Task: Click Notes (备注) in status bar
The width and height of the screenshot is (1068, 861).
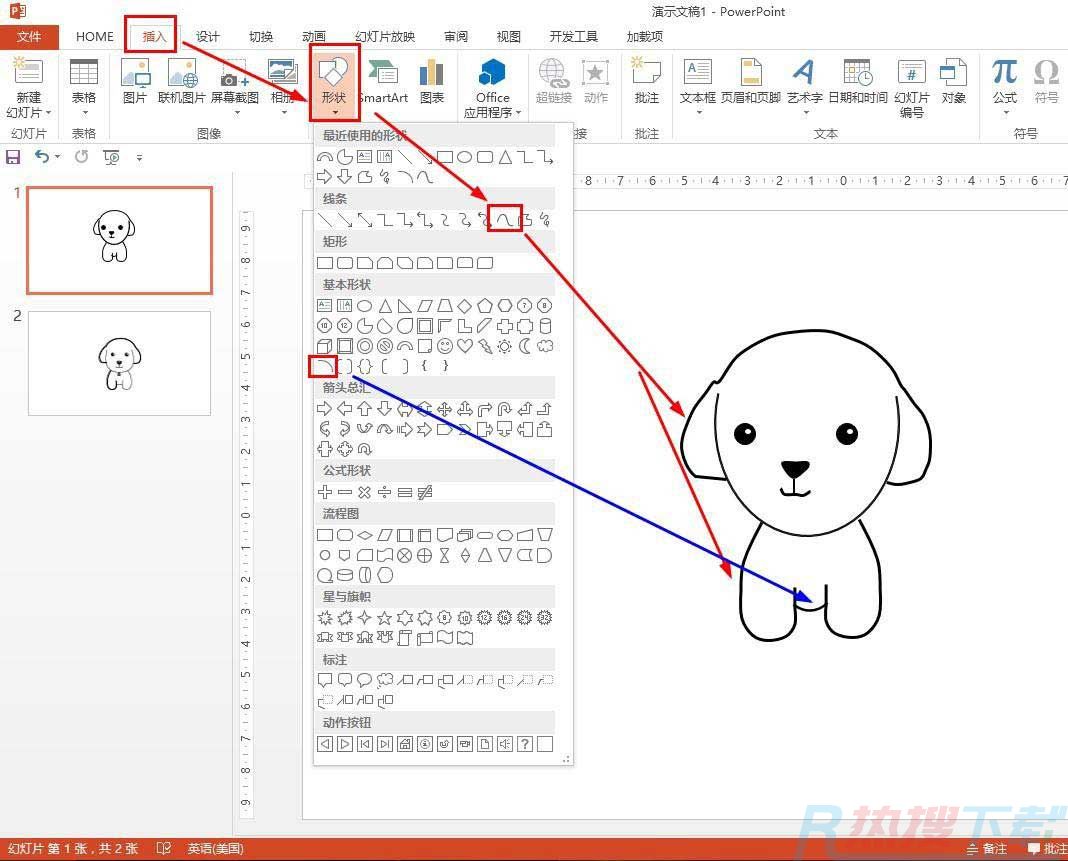Action: click(x=986, y=849)
